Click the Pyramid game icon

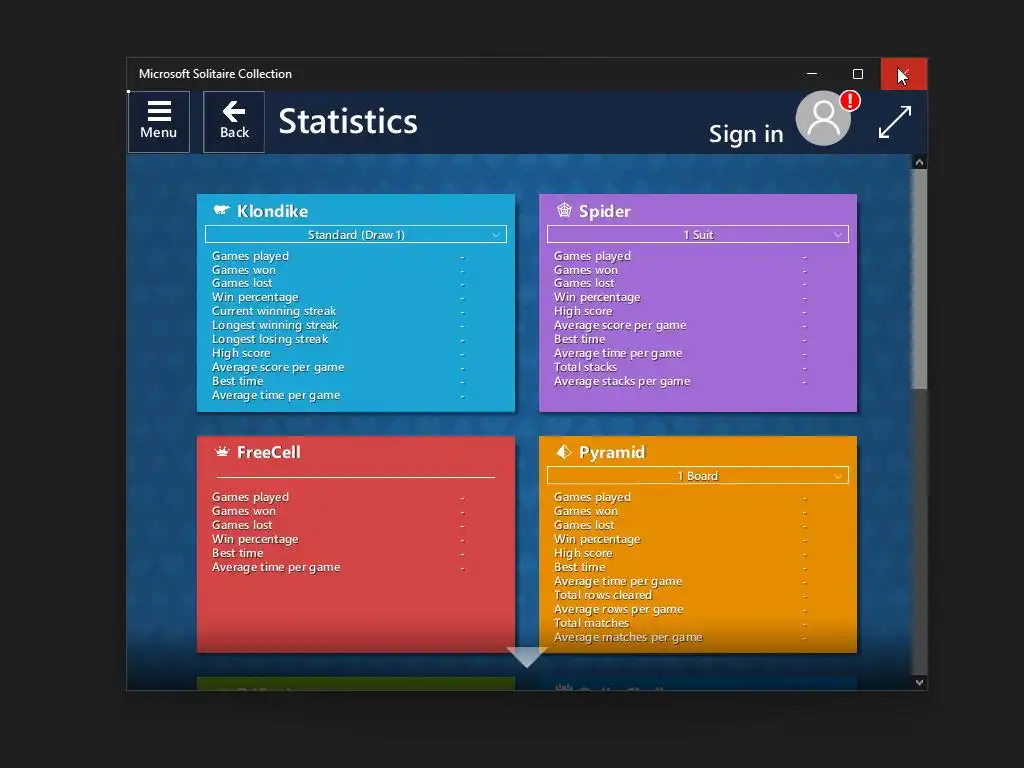(x=563, y=451)
